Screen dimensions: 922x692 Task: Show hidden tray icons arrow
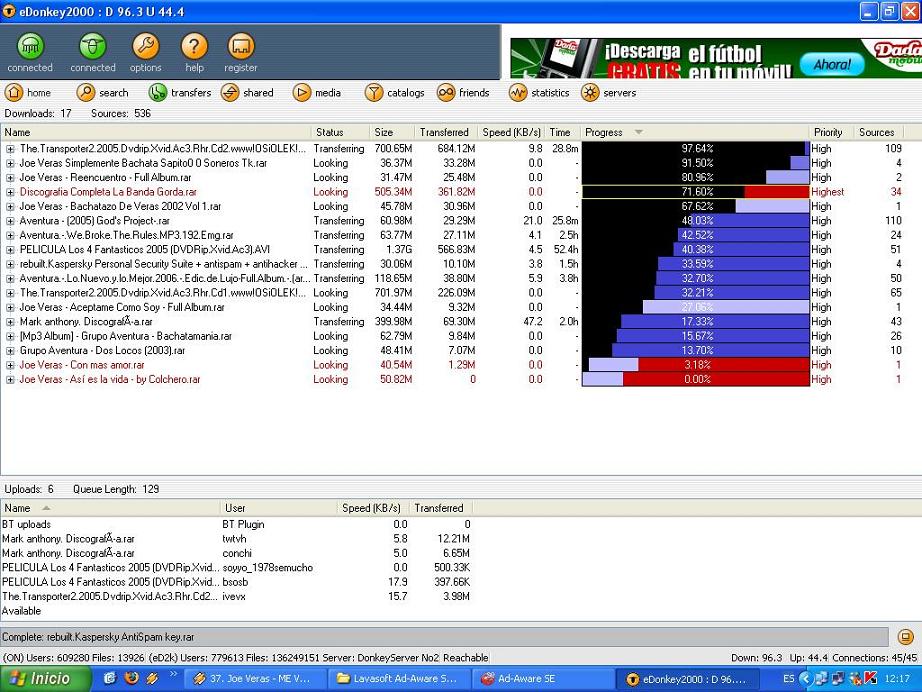806,679
